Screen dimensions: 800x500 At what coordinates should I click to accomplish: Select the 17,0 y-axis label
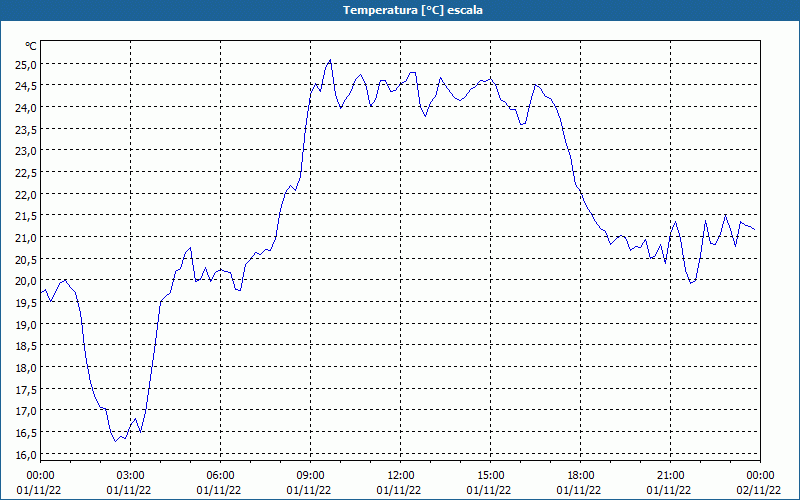pyautogui.click(x=27, y=411)
